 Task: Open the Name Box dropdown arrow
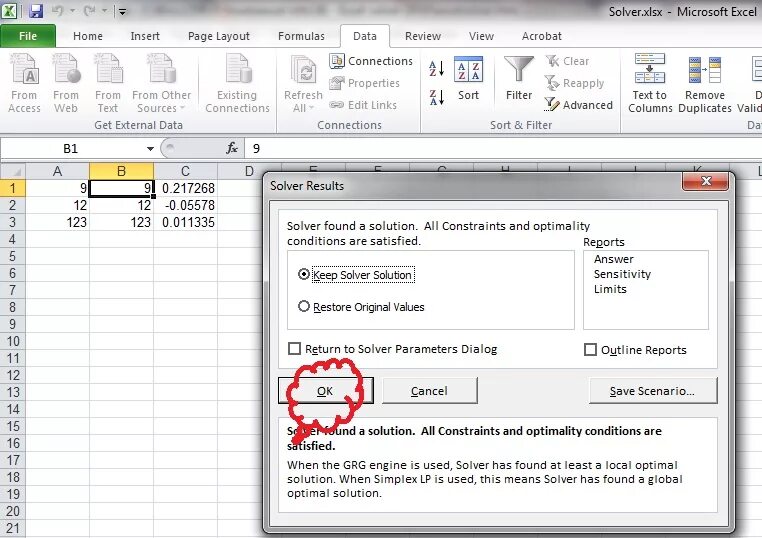point(150,149)
